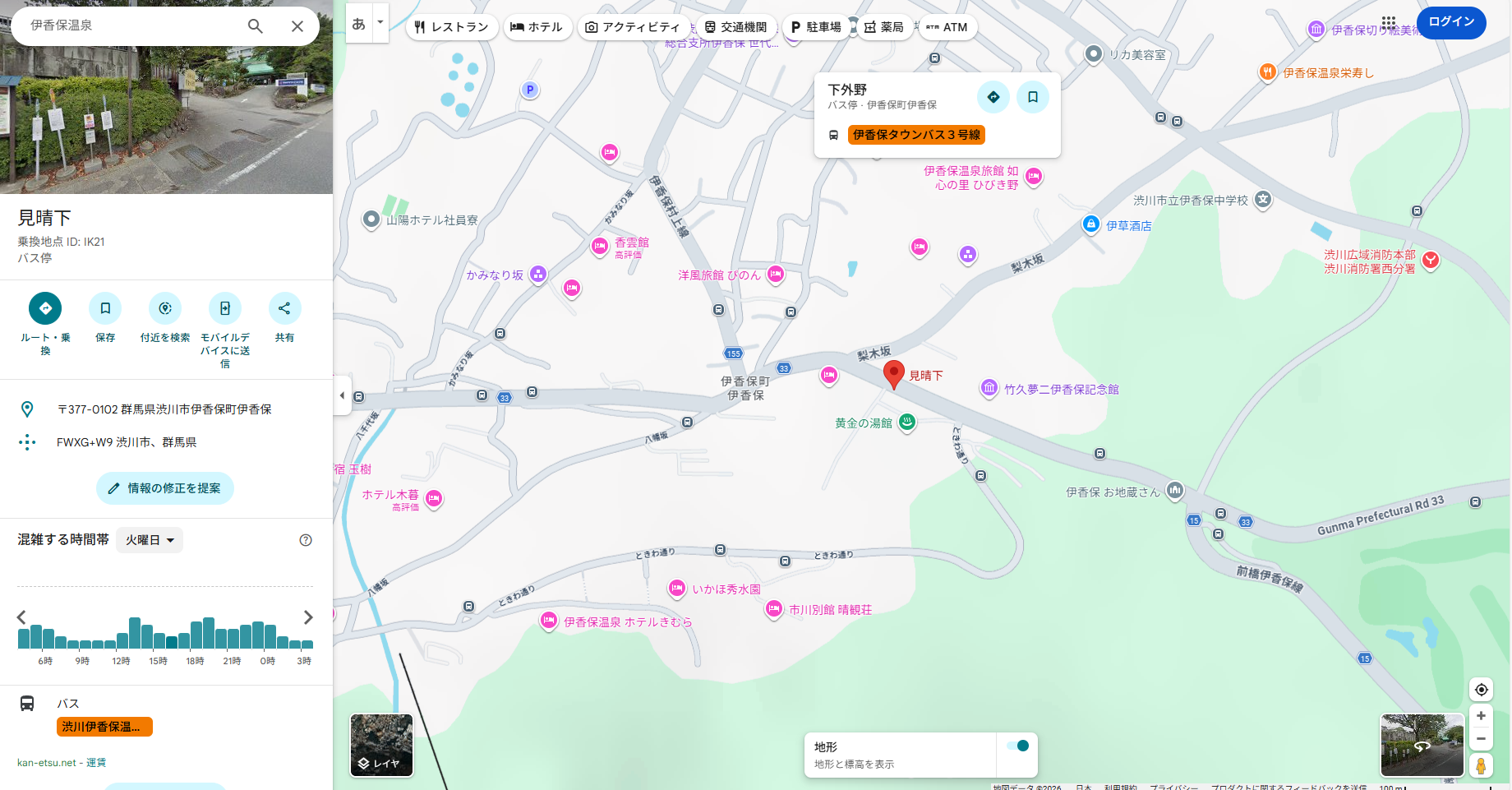Open the 火曜日 day dropdown
This screenshot has height=790, width=1512.
[x=149, y=540]
